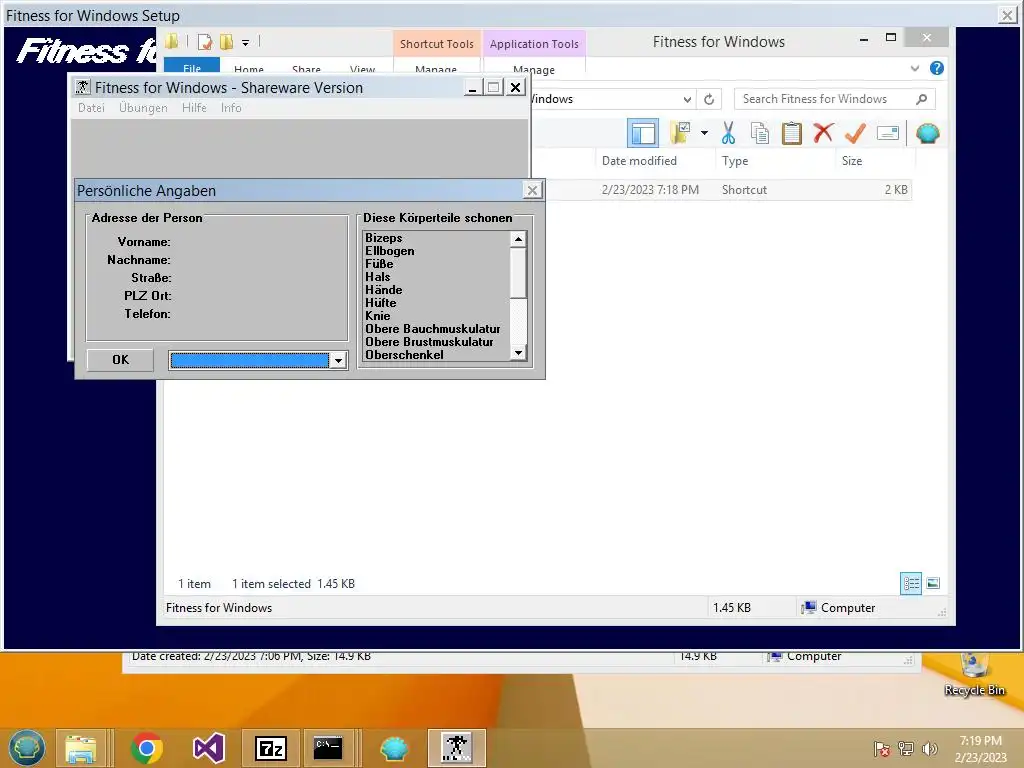This screenshot has width=1024, height=768.
Task: Click the search magnifier icon
Action: [921, 99]
